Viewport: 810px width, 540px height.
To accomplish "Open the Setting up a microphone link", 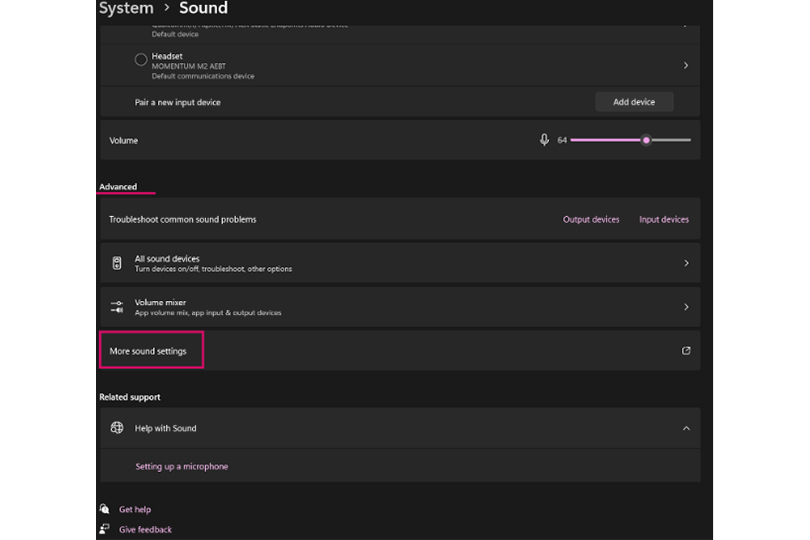I will (x=182, y=466).
